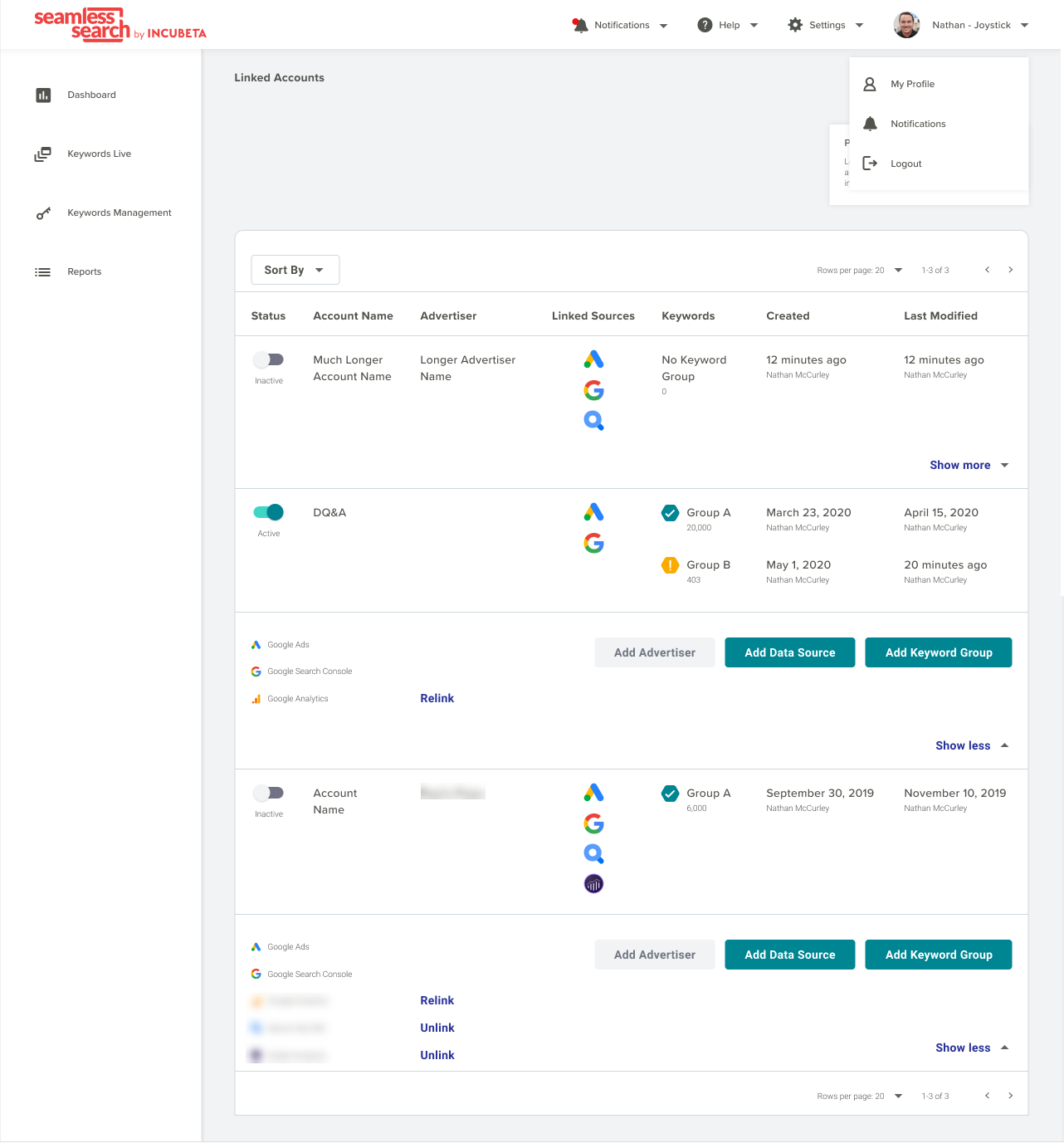The width and height of the screenshot is (1064, 1143).
Task: Enable the inactive Account Name account
Action: click(268, 793)
